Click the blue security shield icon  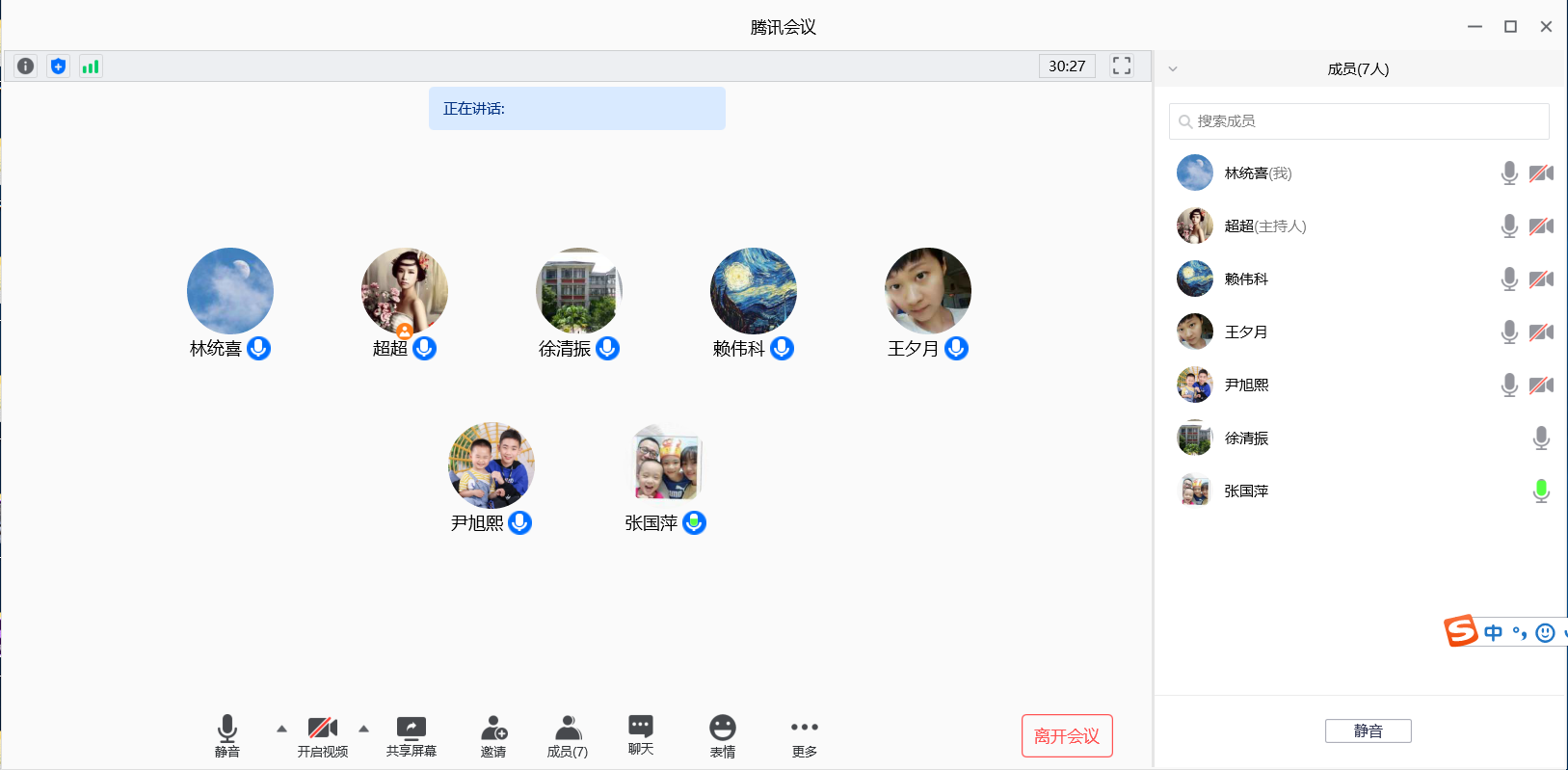(59, 66)
